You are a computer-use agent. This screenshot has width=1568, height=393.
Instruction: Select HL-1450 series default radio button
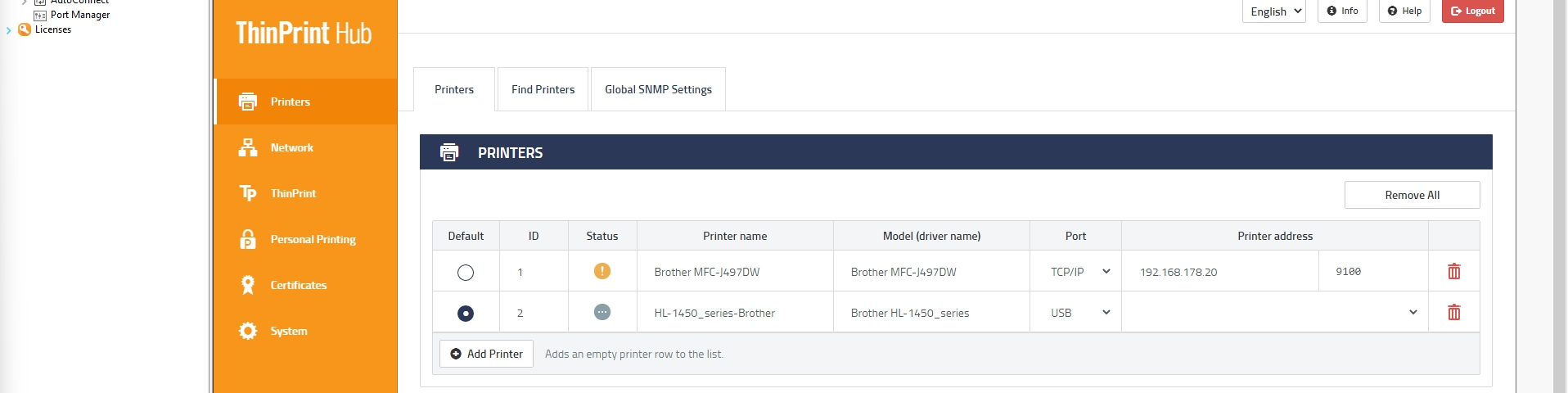click(466, 314)
